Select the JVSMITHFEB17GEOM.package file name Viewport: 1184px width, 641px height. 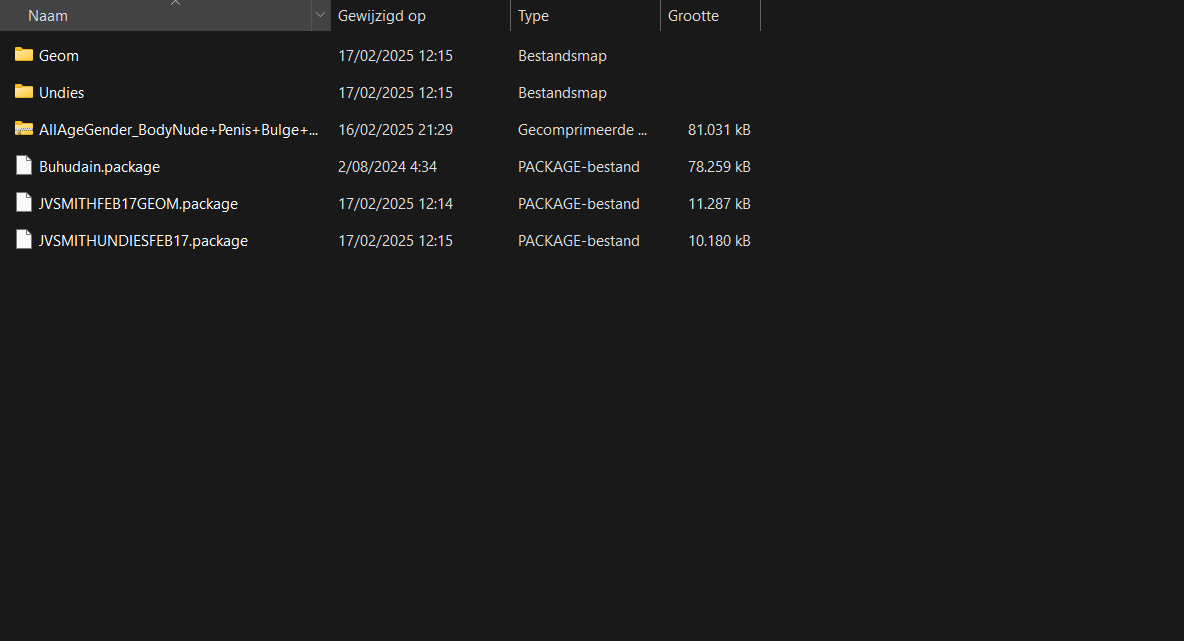coord(138,204)
